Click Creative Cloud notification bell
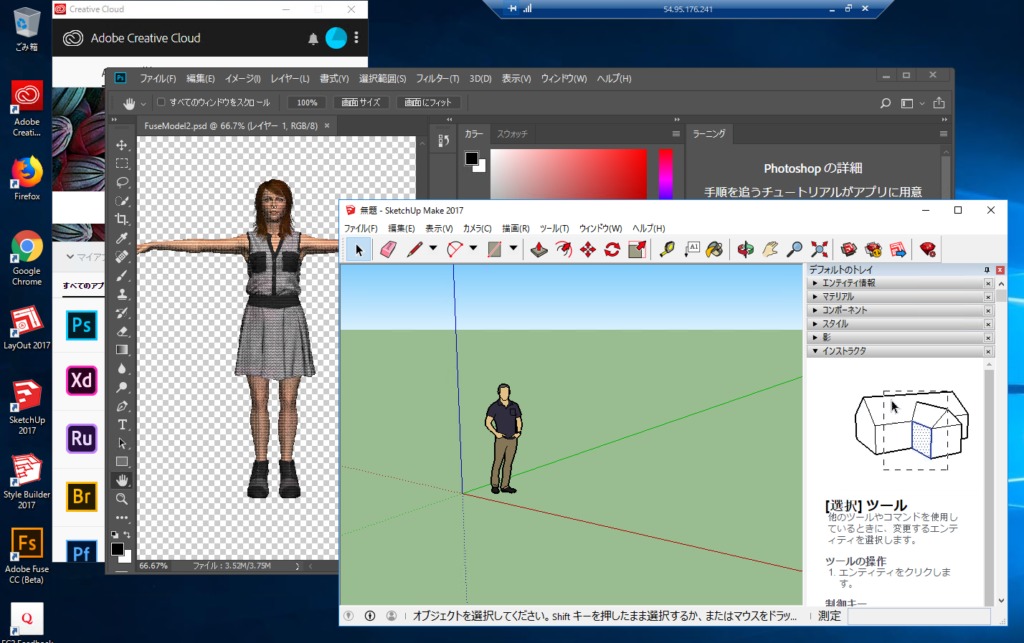 [x=313, y=39]
